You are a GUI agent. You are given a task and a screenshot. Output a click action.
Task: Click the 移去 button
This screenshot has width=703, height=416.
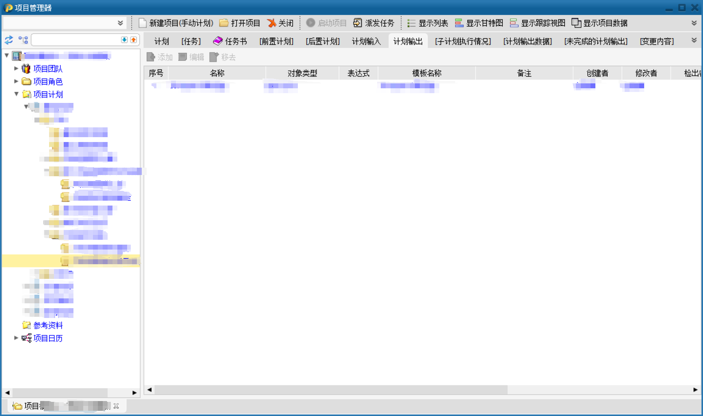tap(222, 57)
